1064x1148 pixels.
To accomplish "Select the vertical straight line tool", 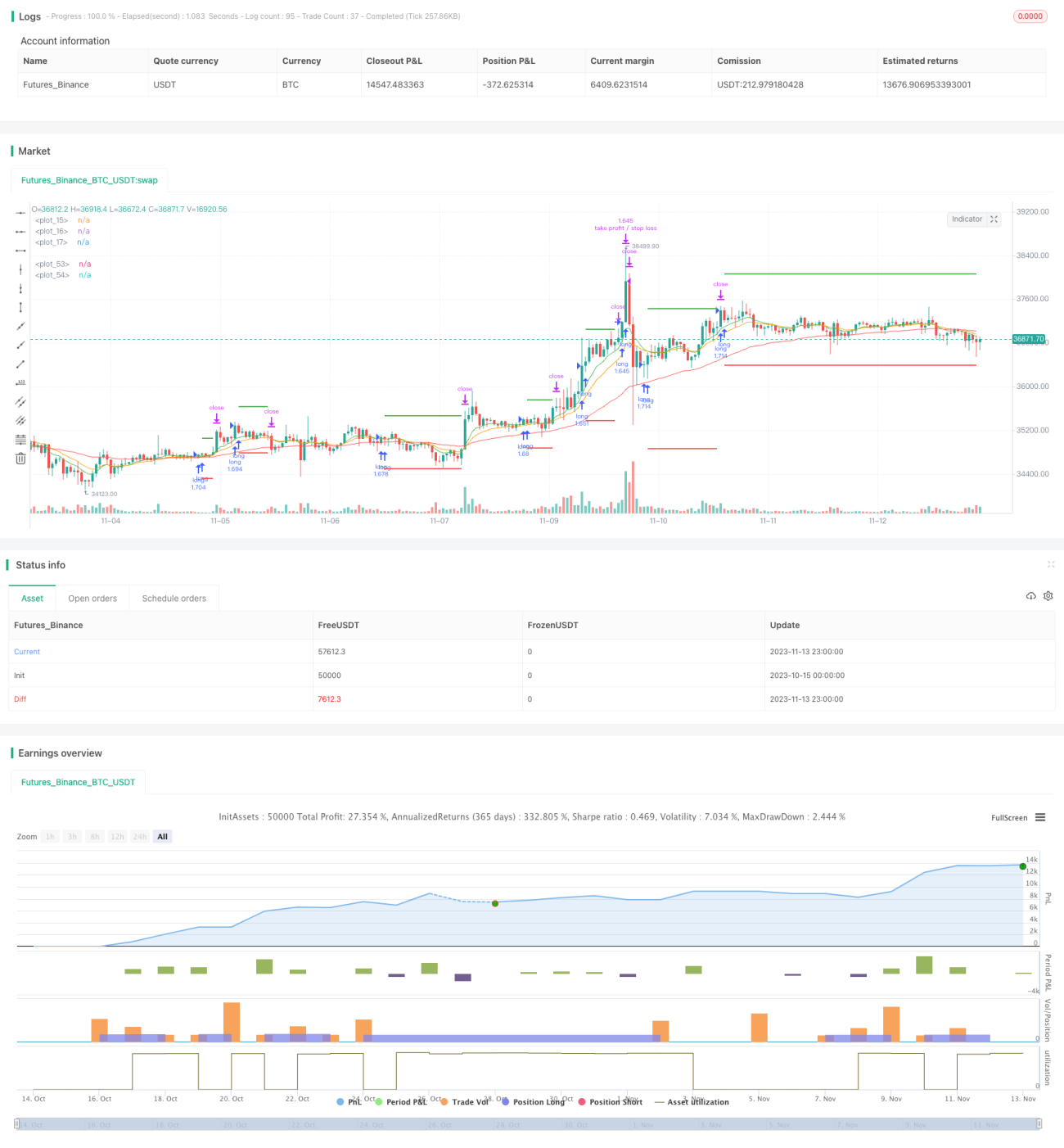I will coord(20,269).
